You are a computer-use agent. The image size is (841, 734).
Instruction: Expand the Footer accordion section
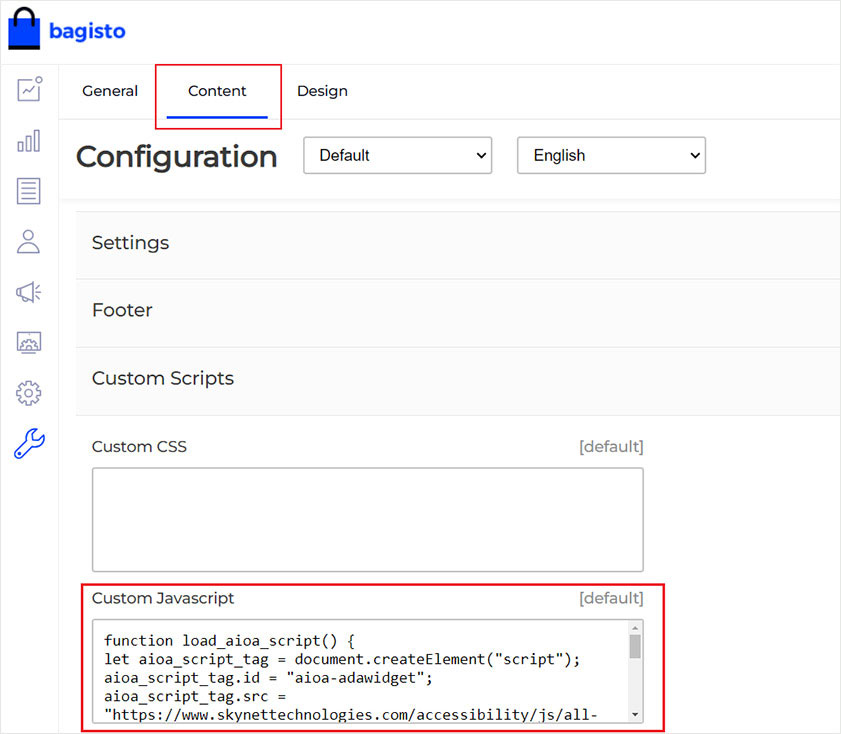[x=122, y=311]
